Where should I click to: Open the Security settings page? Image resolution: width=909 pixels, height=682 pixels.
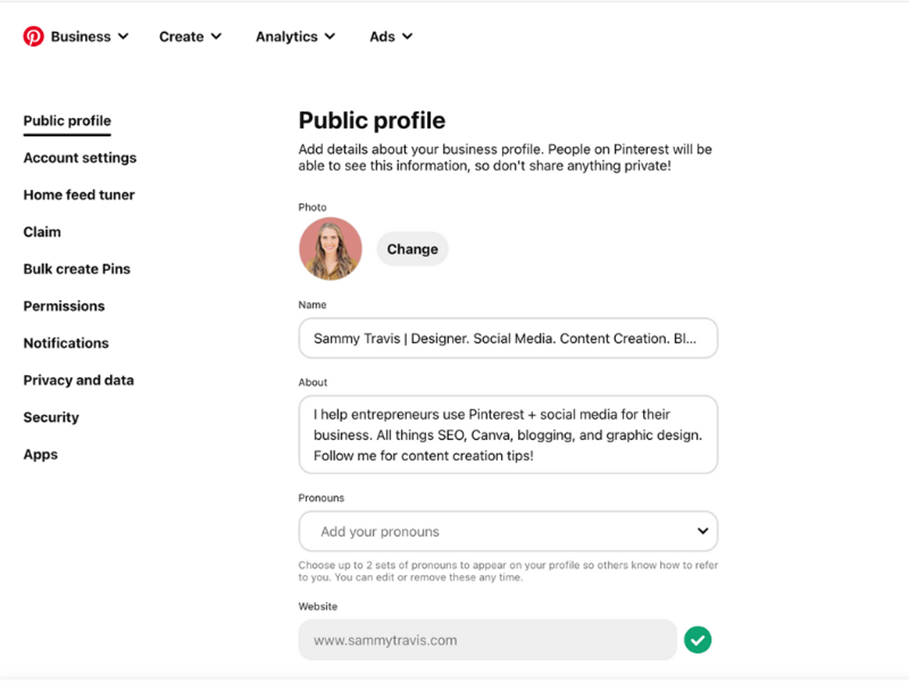coord(51,418)
